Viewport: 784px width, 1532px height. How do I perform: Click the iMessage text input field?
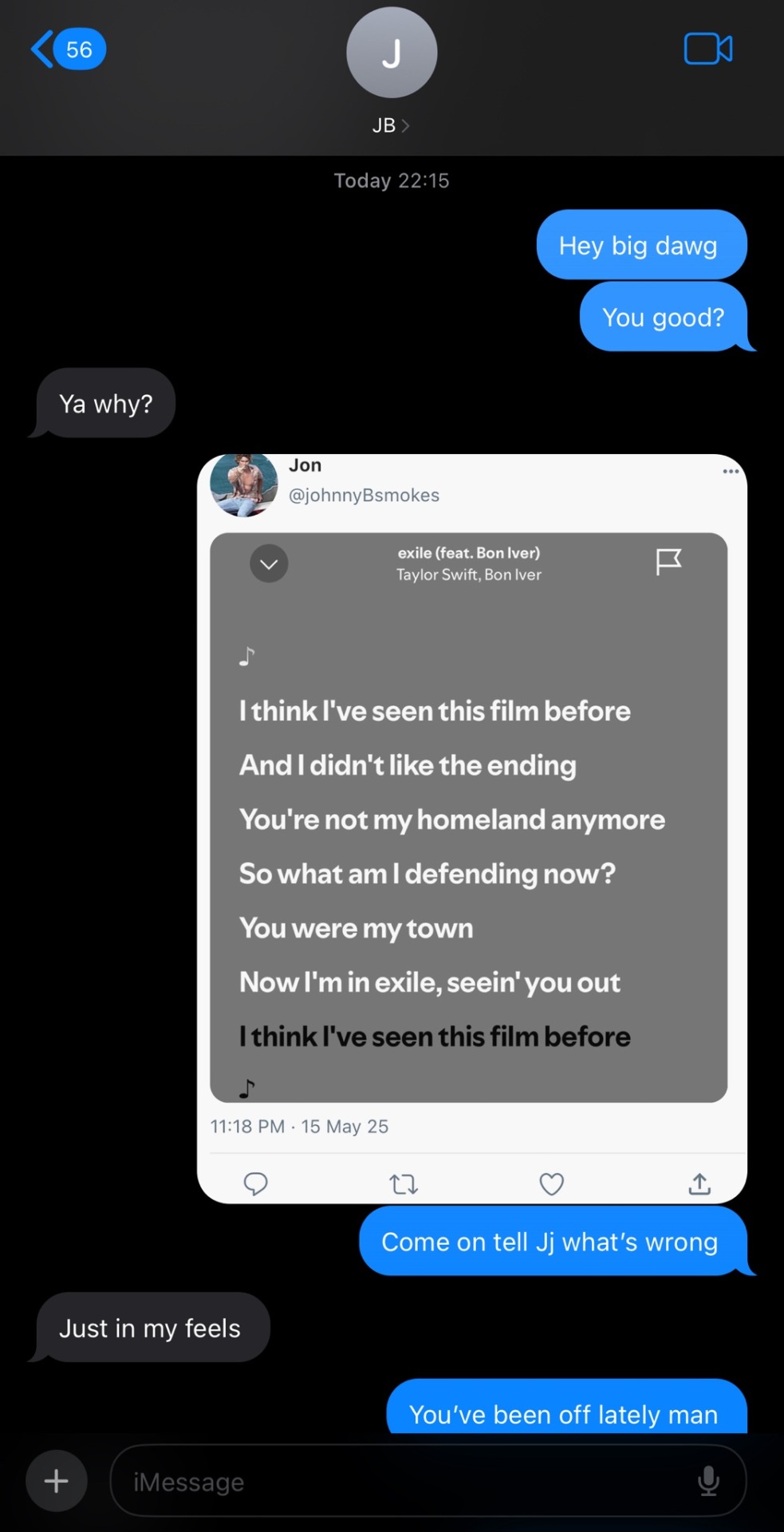tap(399, 1482)
